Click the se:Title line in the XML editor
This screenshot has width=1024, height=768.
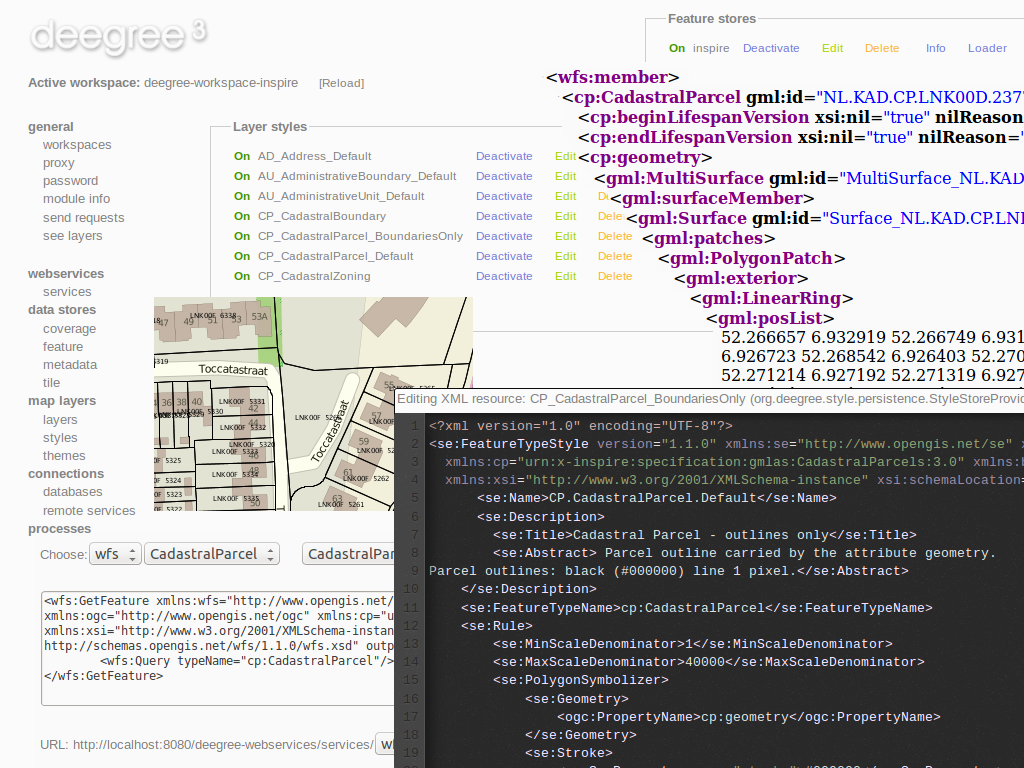pos(705,535)
